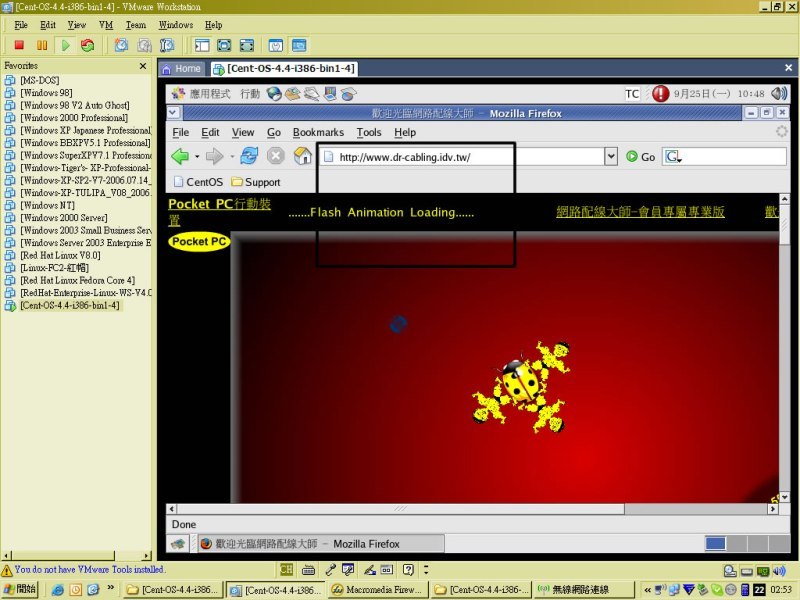800x600 pixels.
Task: Click the Firefox Stop button
Action: pos(276,156)
